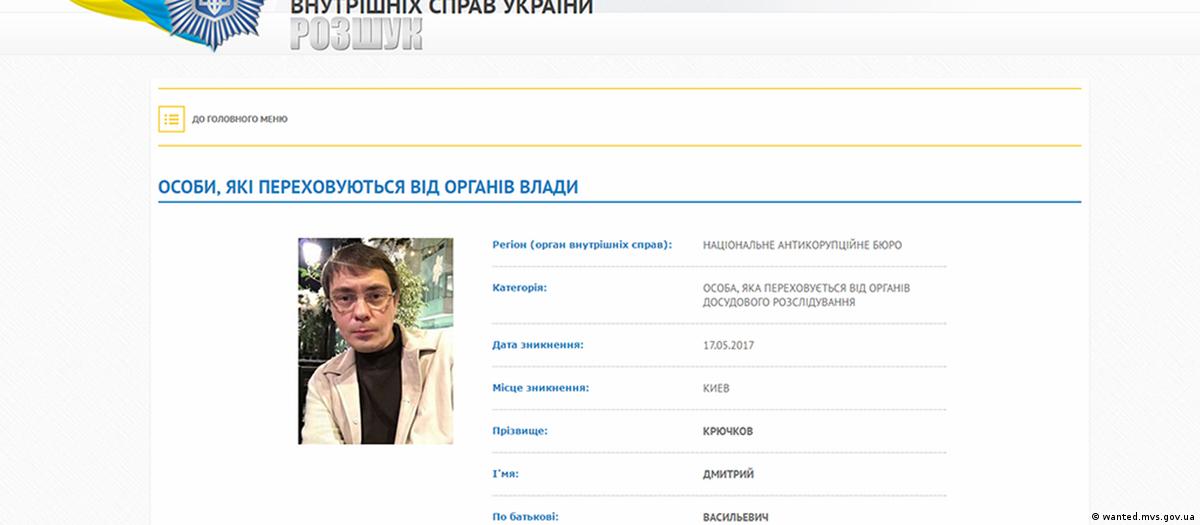Click the police badge emblem logo
This screenshot has width=1200, height=525.
(x=216, y=22)
